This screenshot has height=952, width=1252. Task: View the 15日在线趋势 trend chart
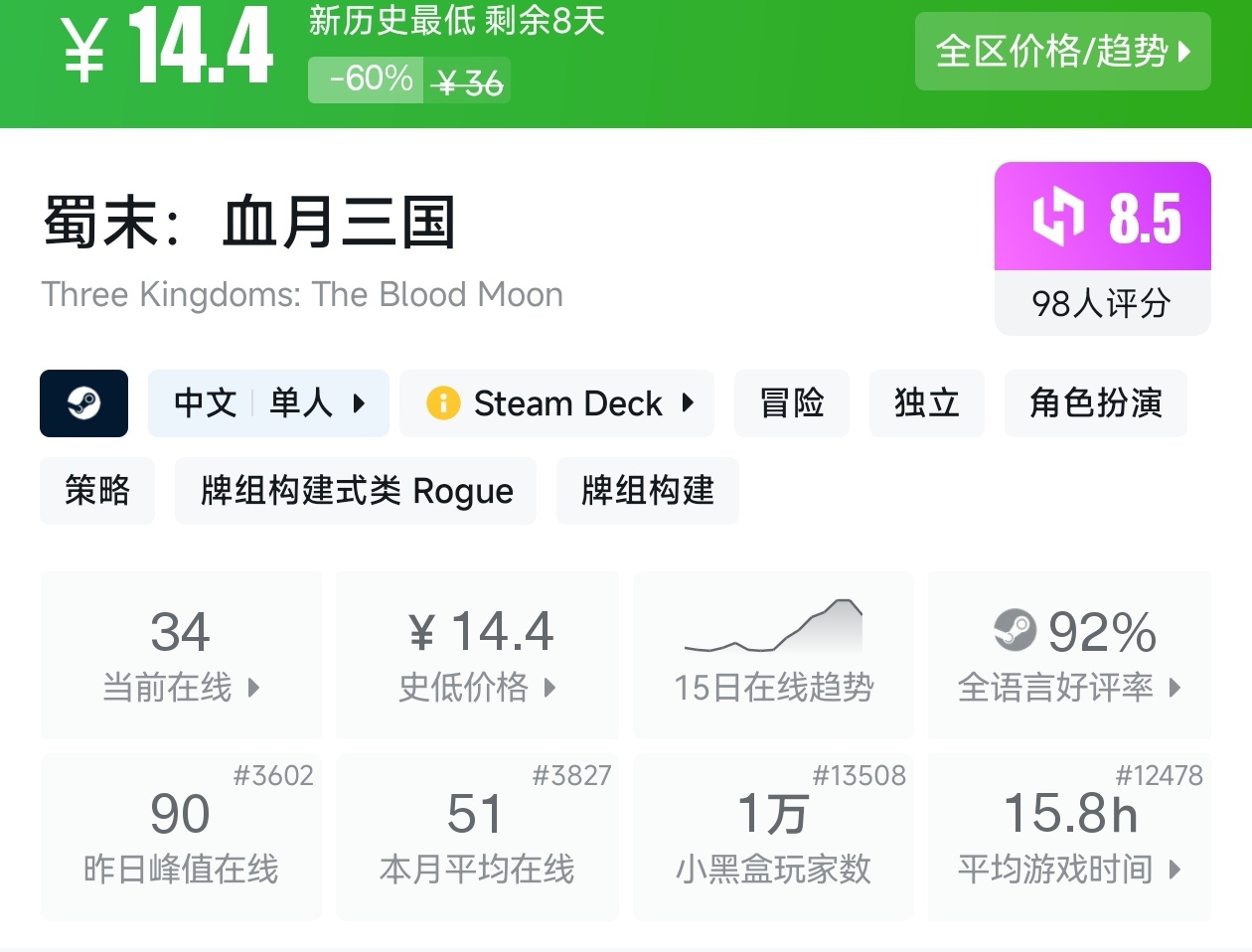pos(773,655)
